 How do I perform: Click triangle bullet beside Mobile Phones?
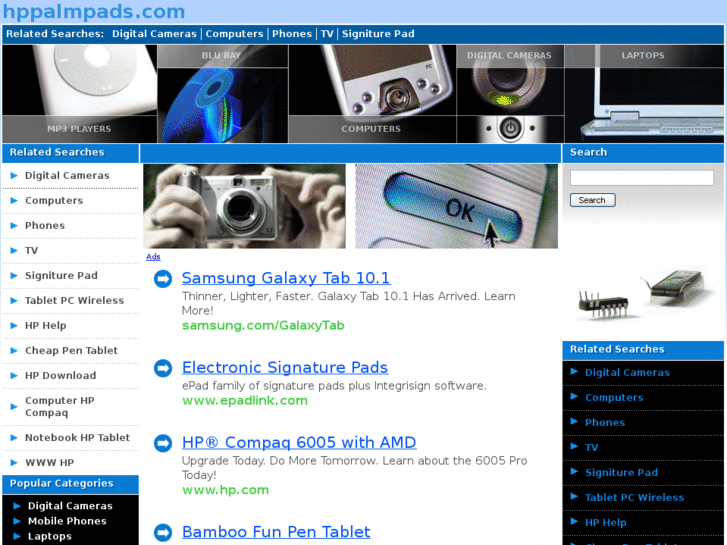pos(17,521)
